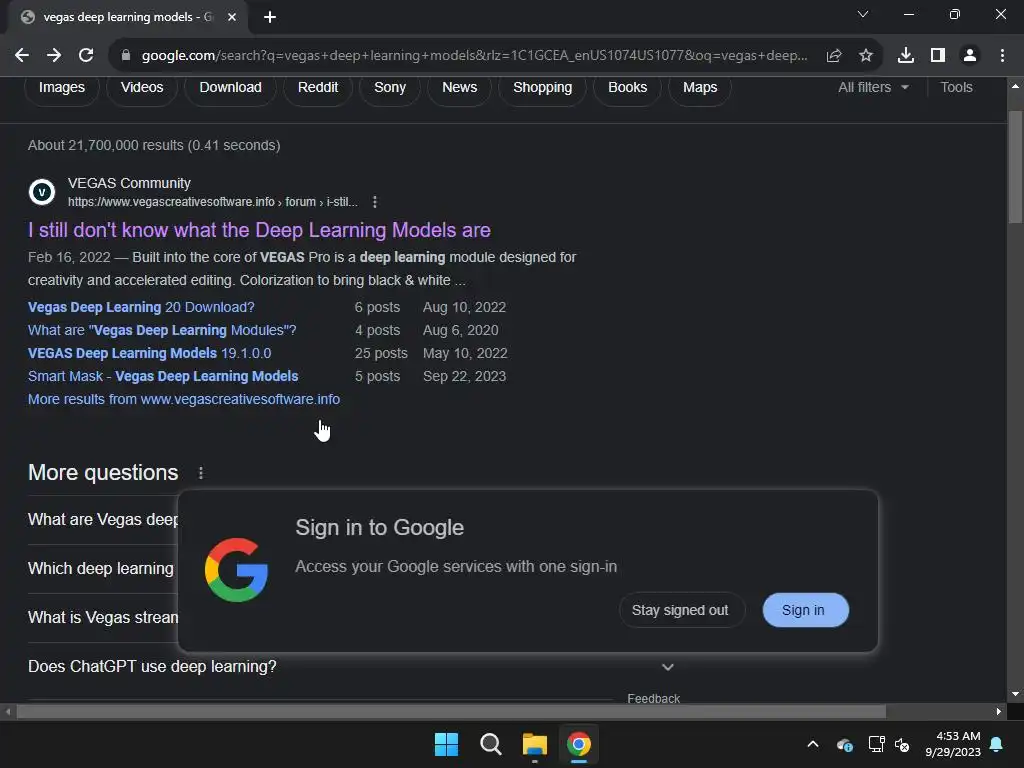This screenshot has height=768, width=1024.
Task: Select the Sony filter chip
Action: (390, 88)
